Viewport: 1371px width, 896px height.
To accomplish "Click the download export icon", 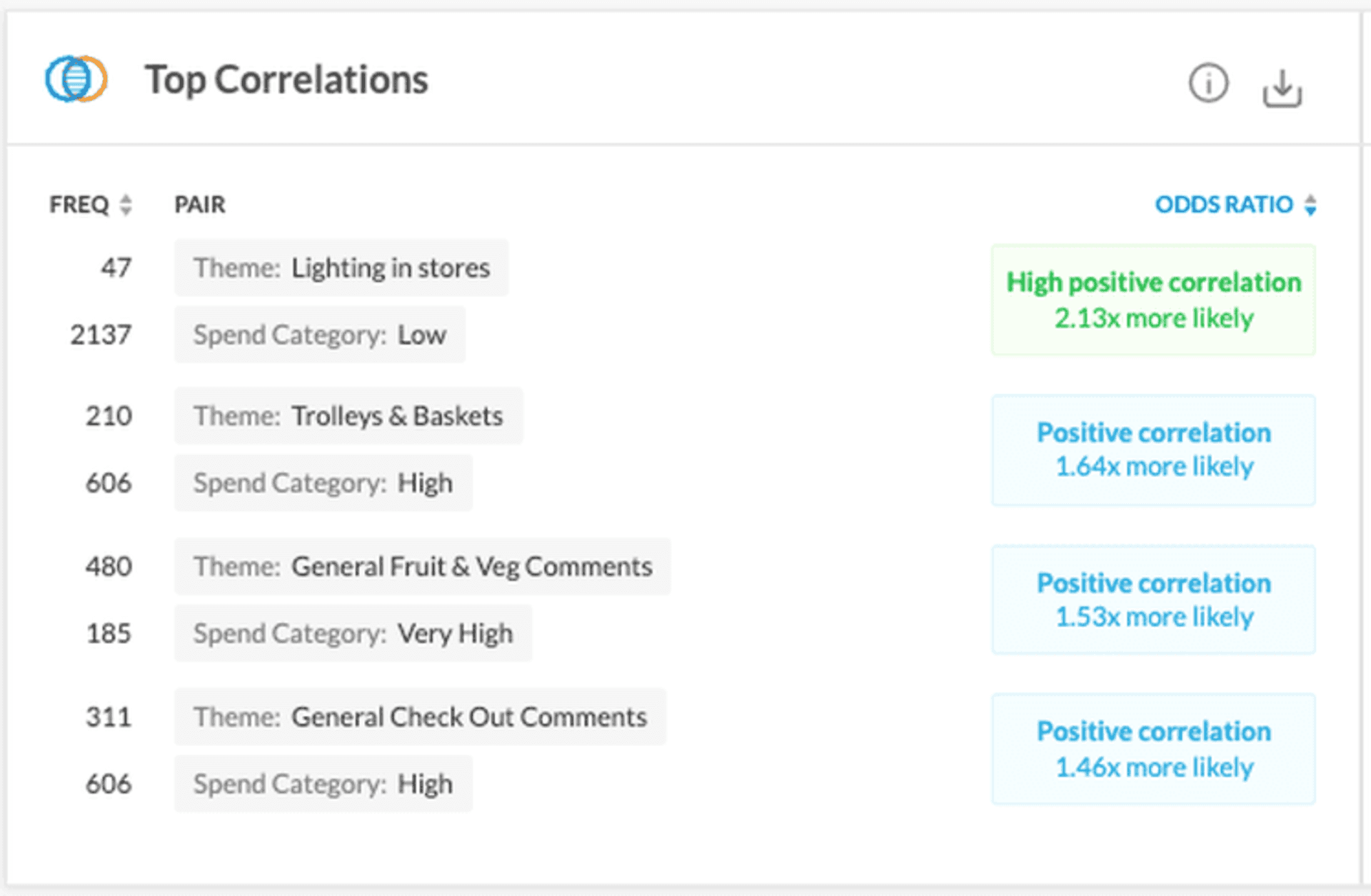I will click(1281, 86).
